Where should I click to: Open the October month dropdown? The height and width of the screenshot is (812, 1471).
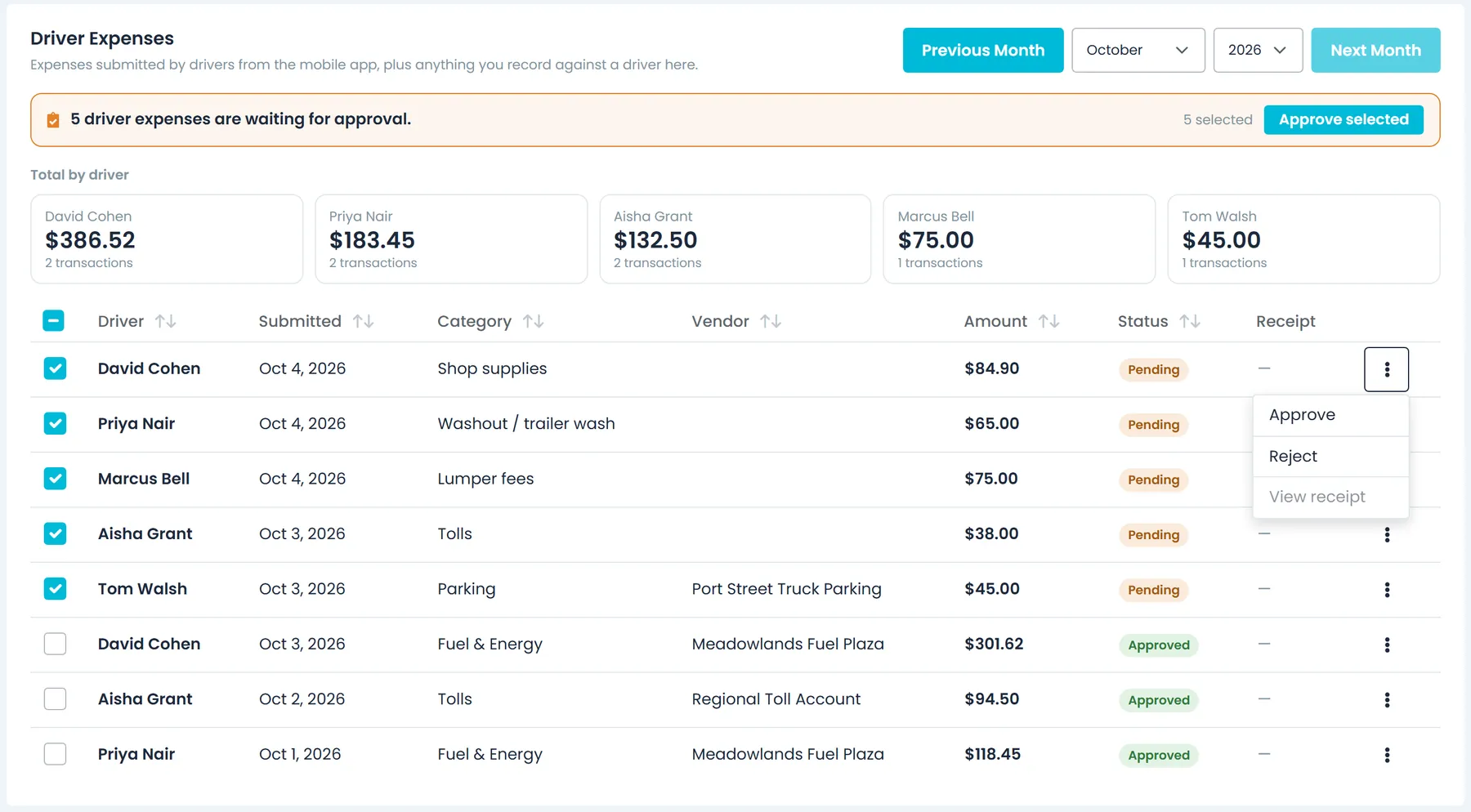pyautogui.click(x=1138, y=50)
